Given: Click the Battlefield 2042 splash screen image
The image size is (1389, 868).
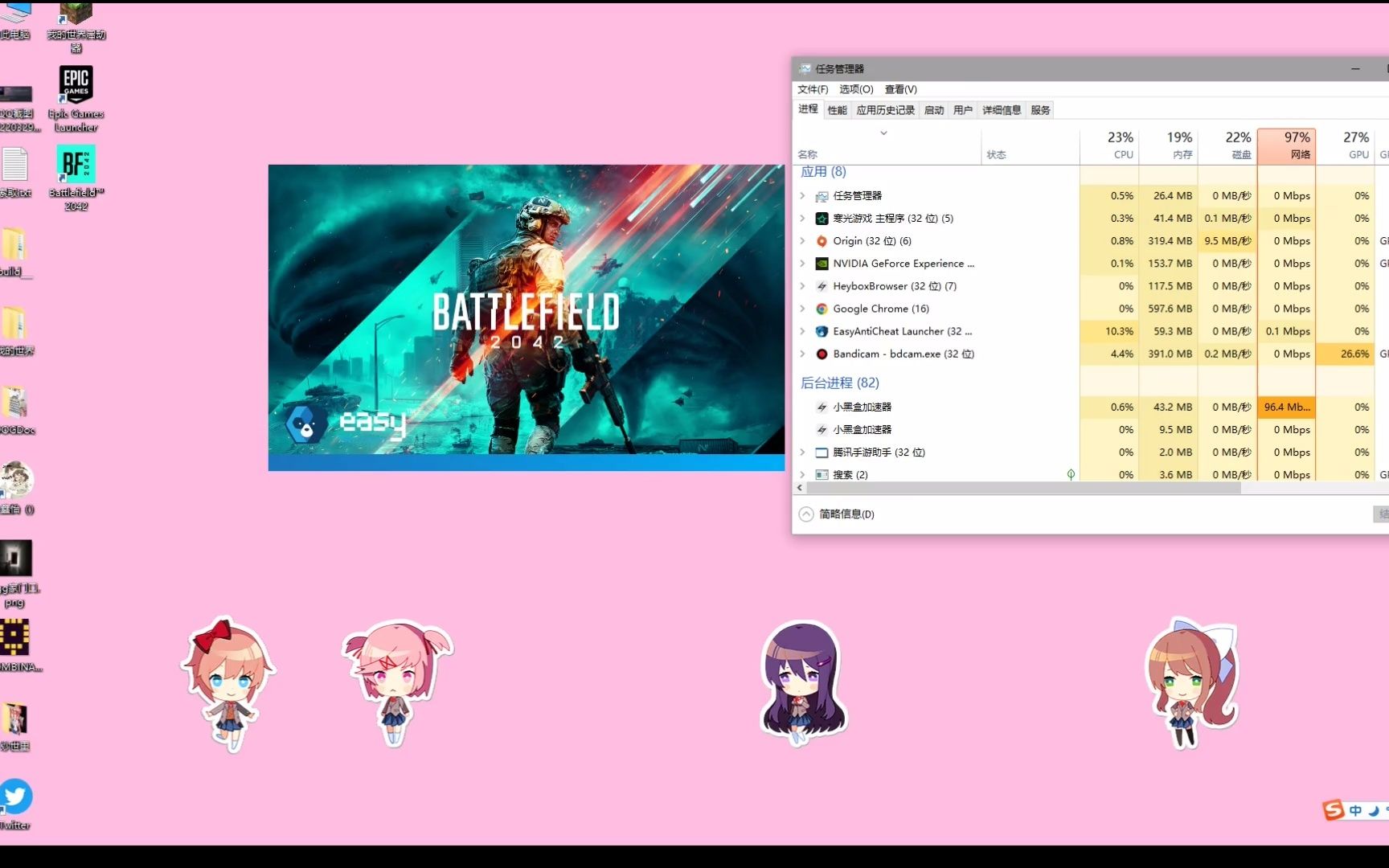Looking at the screenshot, I should (526, 317).
